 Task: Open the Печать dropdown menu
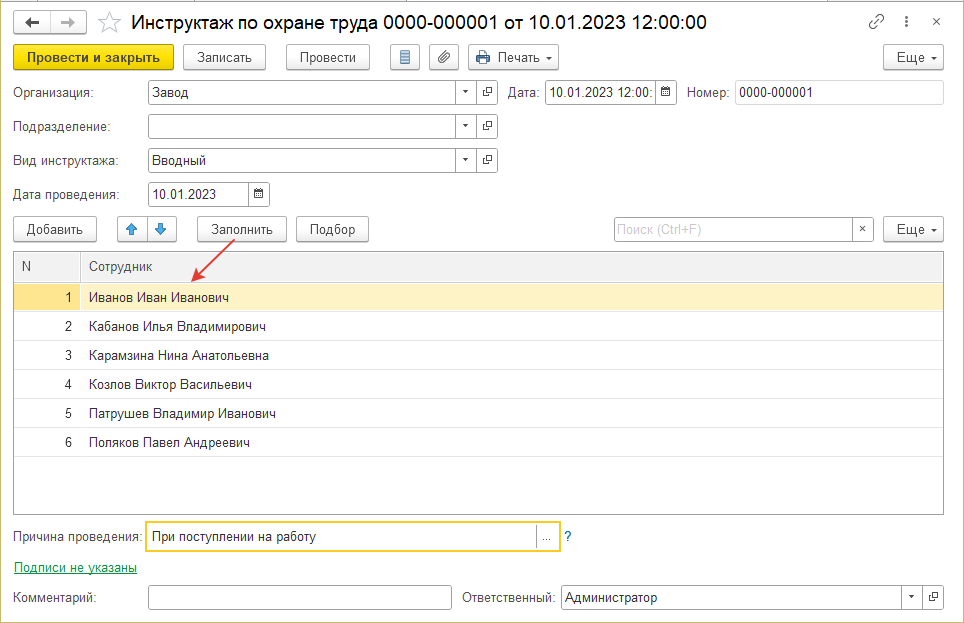click(513, 57)
